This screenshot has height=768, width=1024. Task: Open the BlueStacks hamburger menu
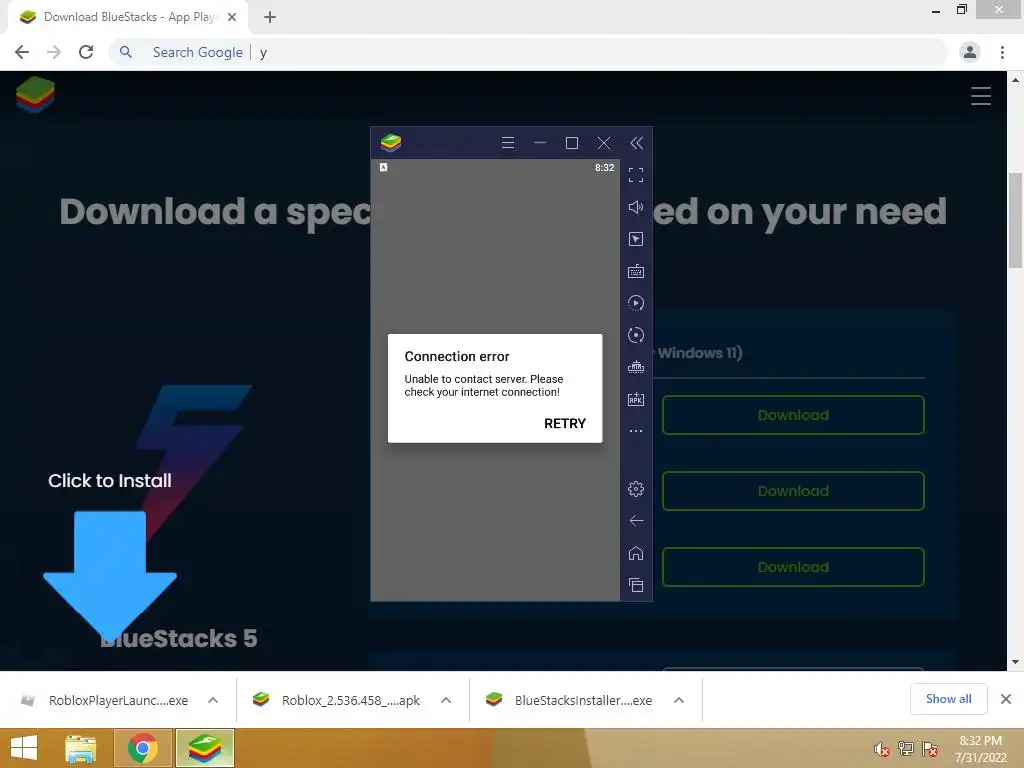pos(507,143)
